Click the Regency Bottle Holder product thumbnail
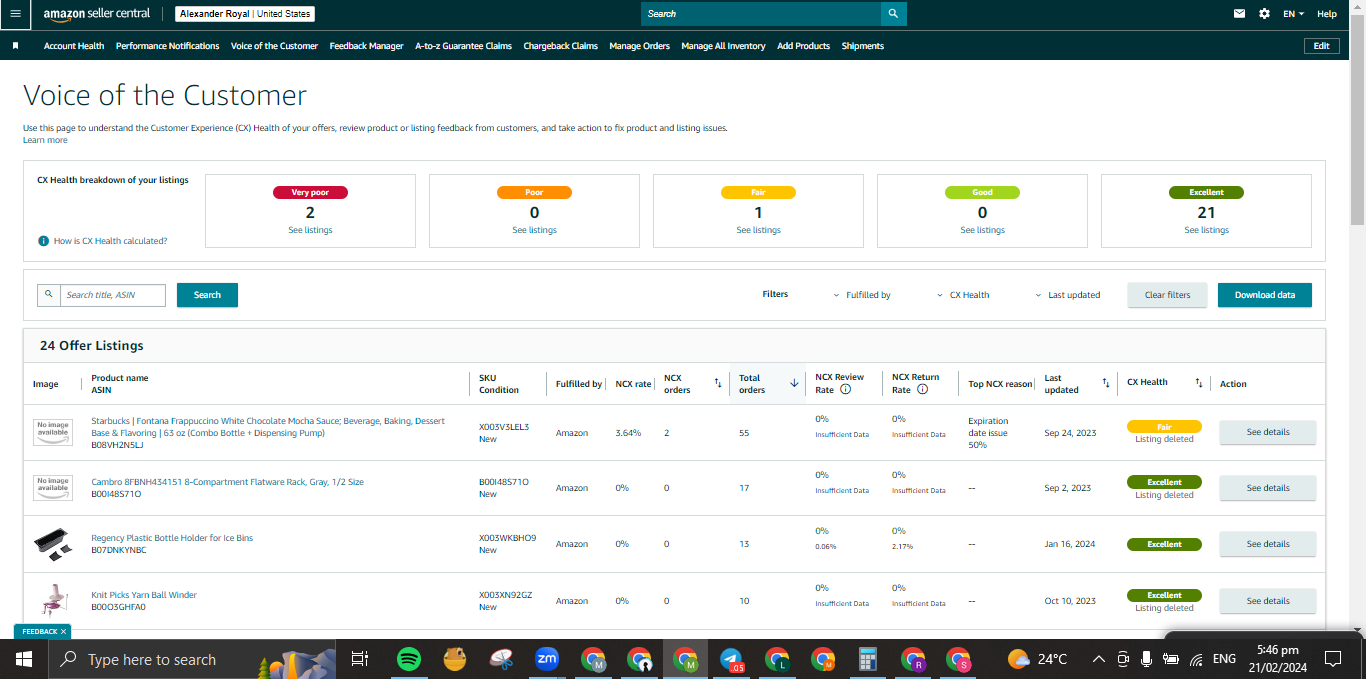Viewport: 1366px width, 679px height. [53, 544]
